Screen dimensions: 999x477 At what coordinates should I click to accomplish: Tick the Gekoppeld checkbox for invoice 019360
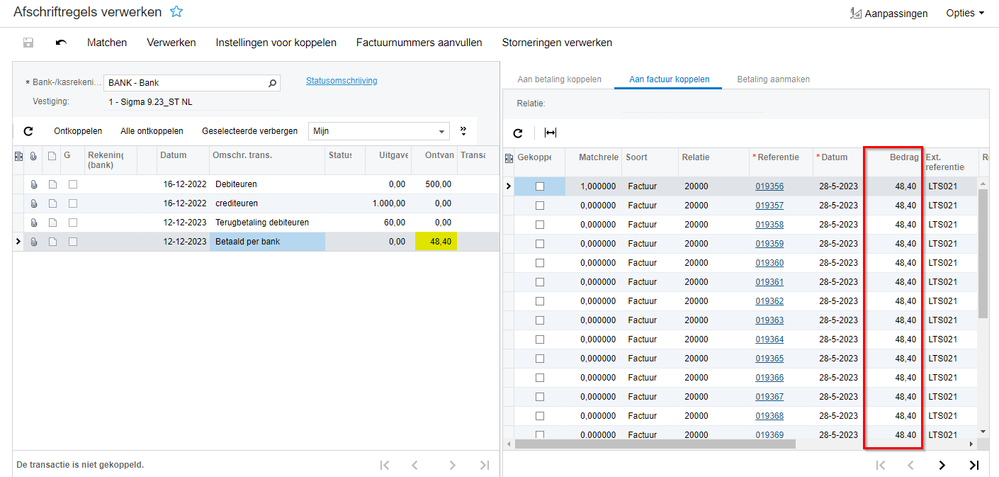click(540, 263)
